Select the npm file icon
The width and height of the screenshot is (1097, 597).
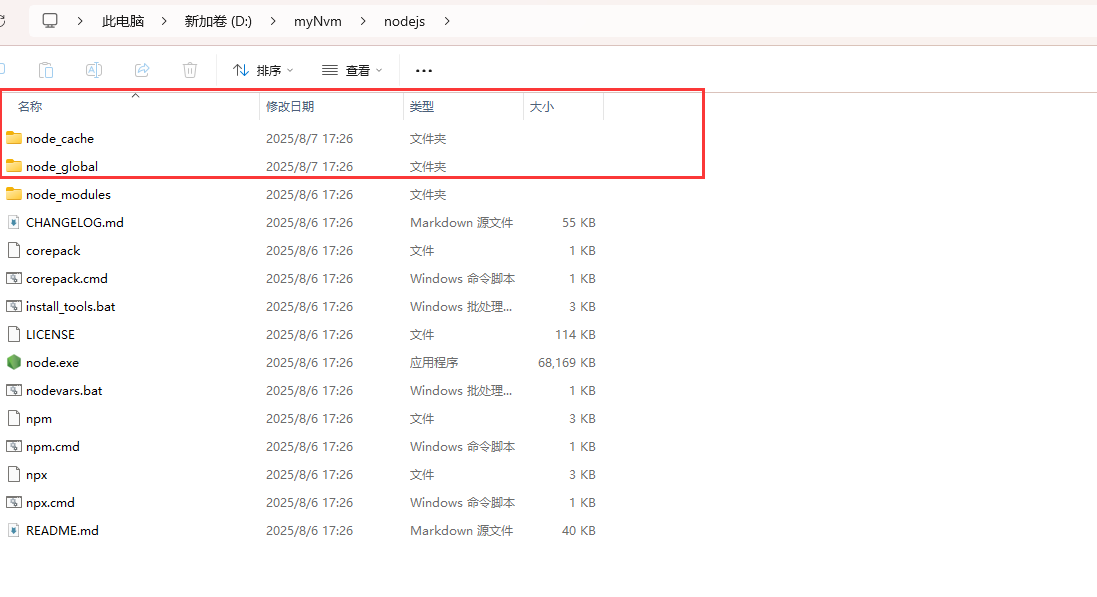pos(14,418)
